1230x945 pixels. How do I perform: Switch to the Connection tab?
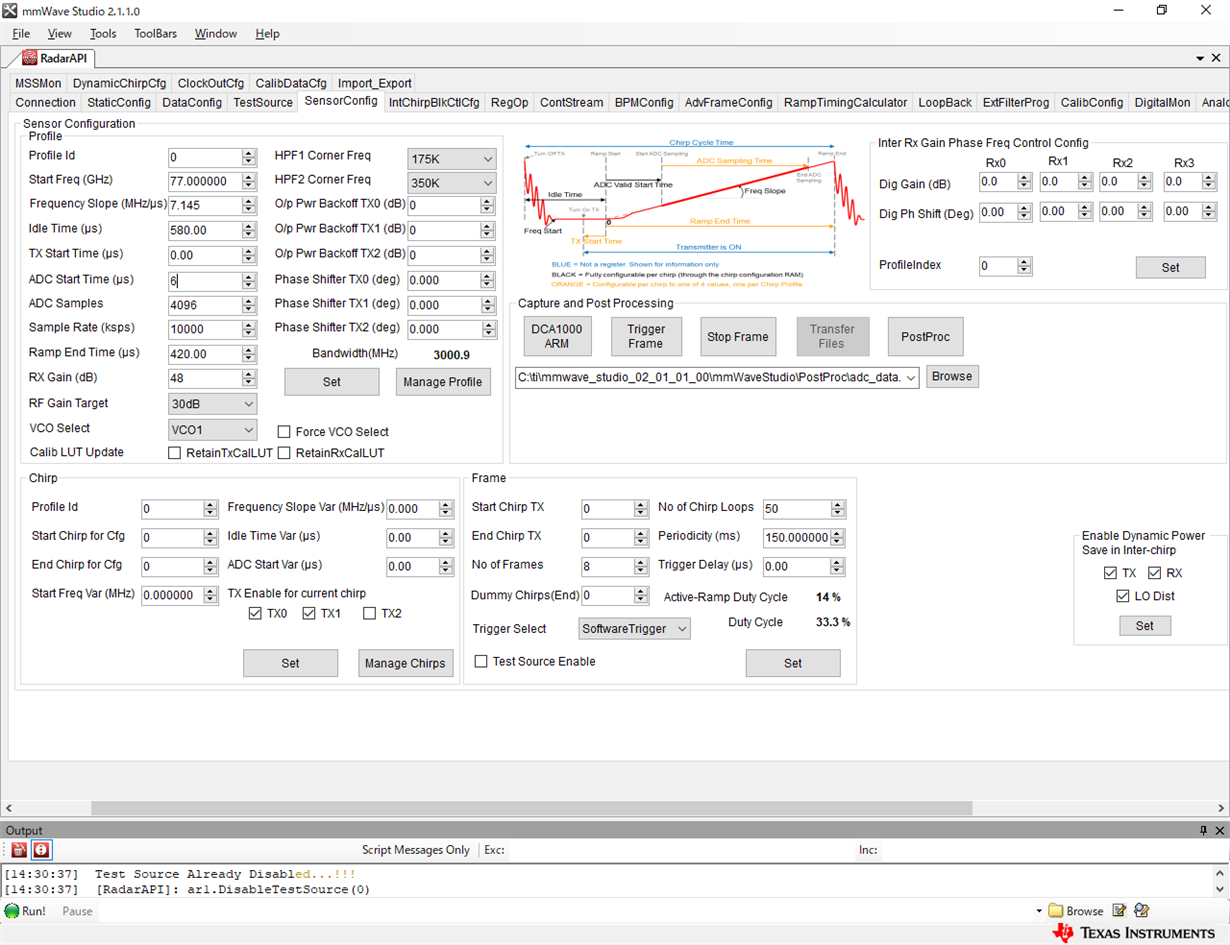click(x=46, y=102)
